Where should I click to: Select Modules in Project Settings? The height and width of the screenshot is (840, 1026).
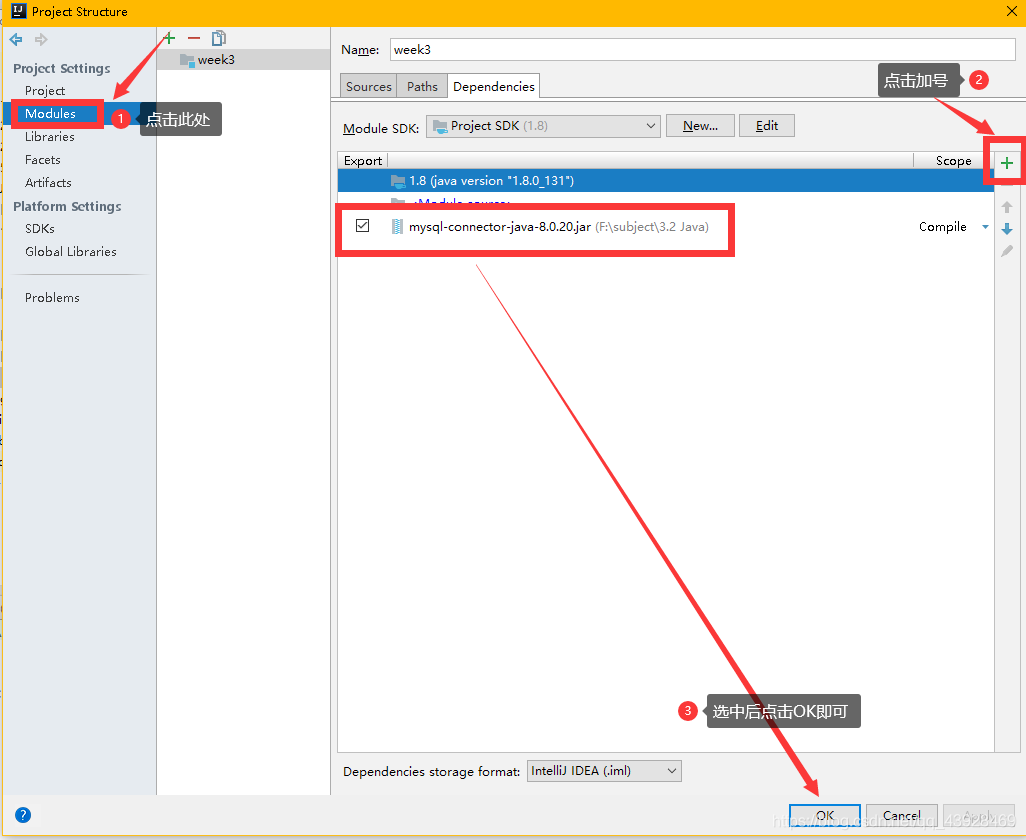click(50, 114)
